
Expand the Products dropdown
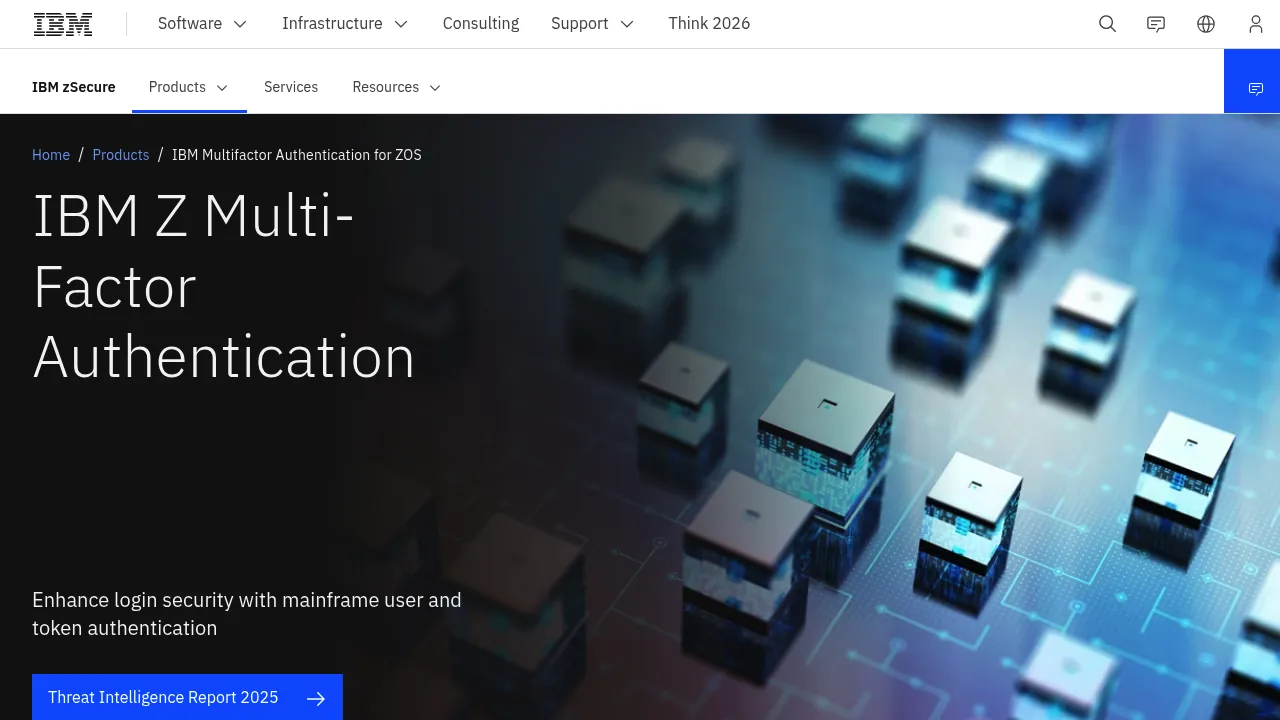click(x=189, y=88)
